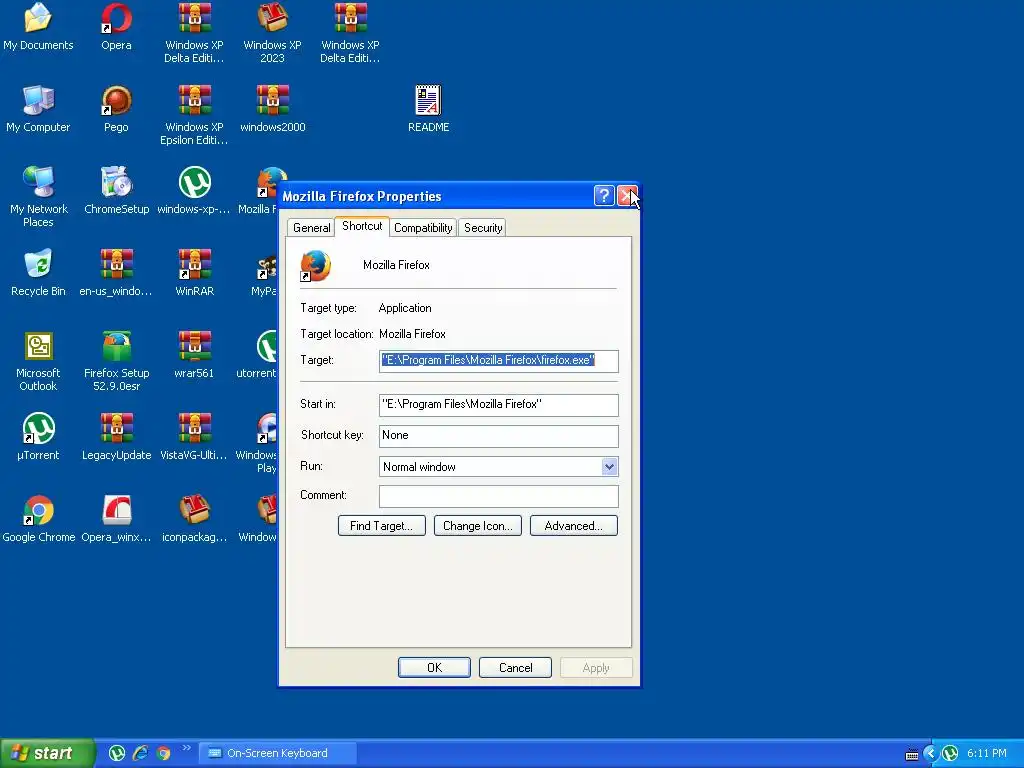The height and width of the screenshot is (768, 1024).
Task: Open the Run window mode dropdown
Action: point(609,466)
